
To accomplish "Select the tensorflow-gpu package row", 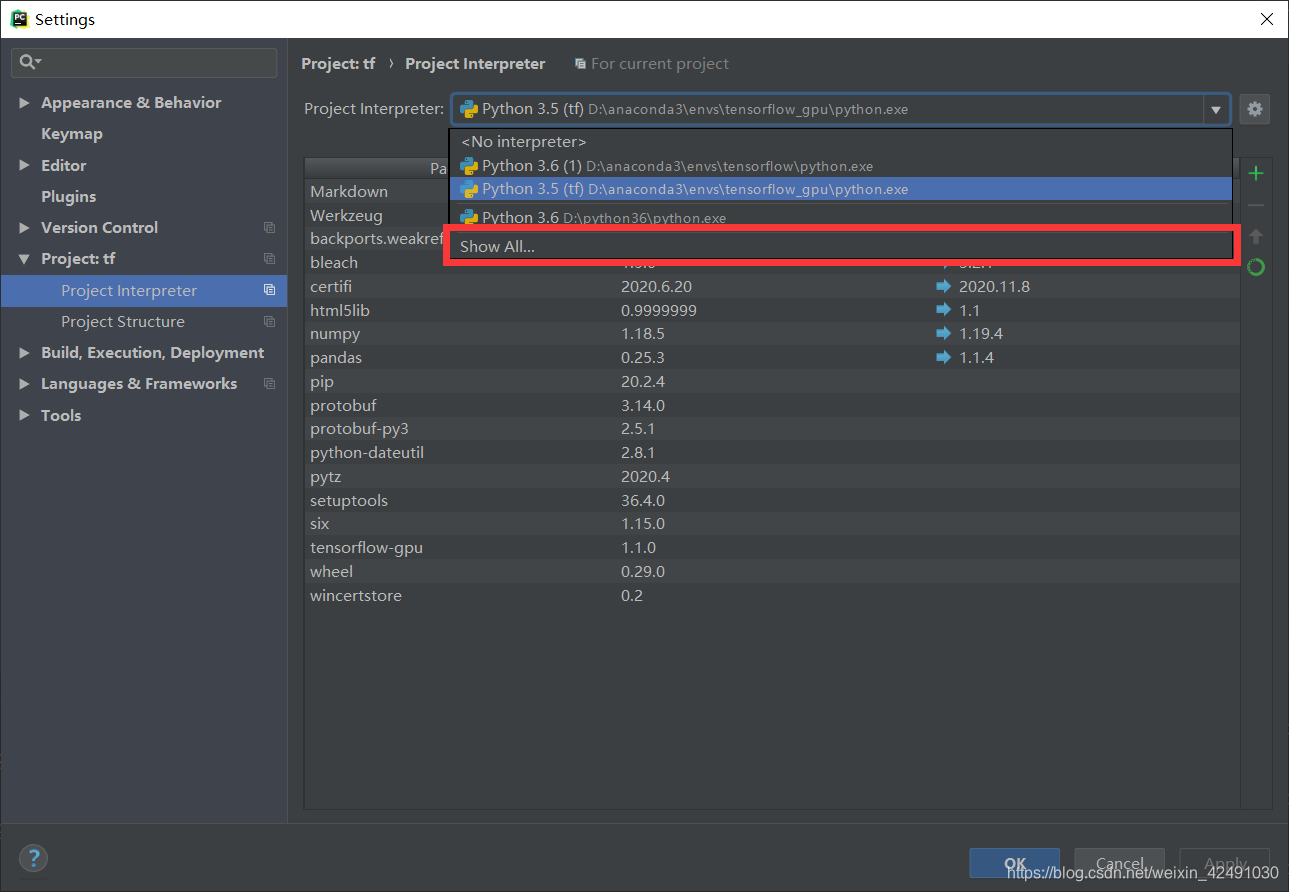I will [772, 548].
